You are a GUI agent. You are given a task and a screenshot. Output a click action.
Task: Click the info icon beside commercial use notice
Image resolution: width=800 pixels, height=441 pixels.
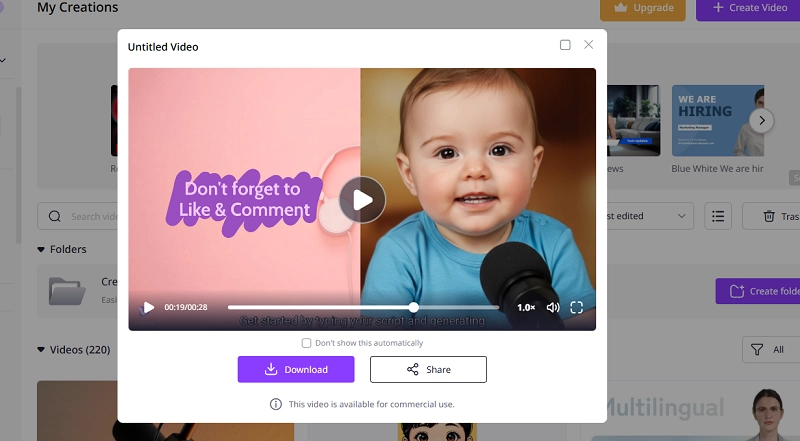click(276, 404)
